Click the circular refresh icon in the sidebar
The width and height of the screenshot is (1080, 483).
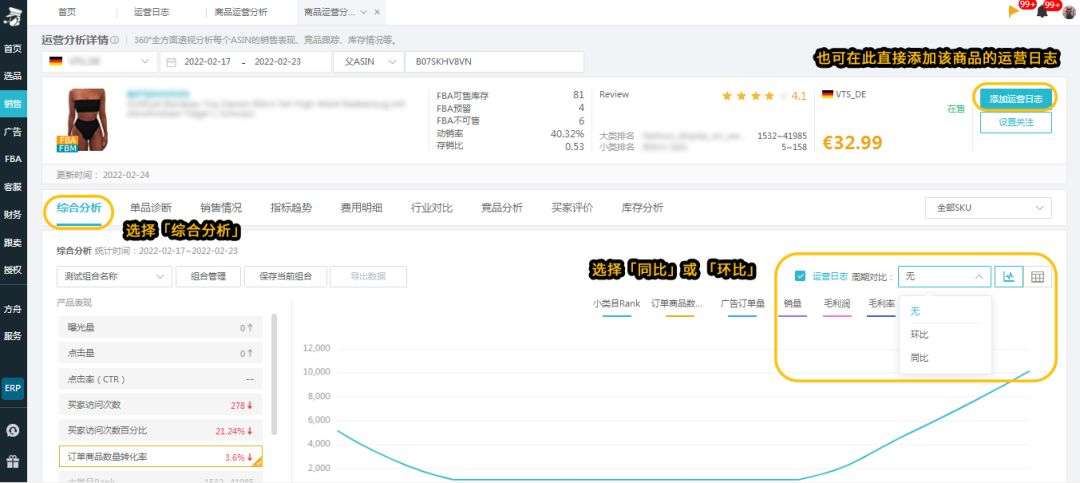(x=13, y=431)
